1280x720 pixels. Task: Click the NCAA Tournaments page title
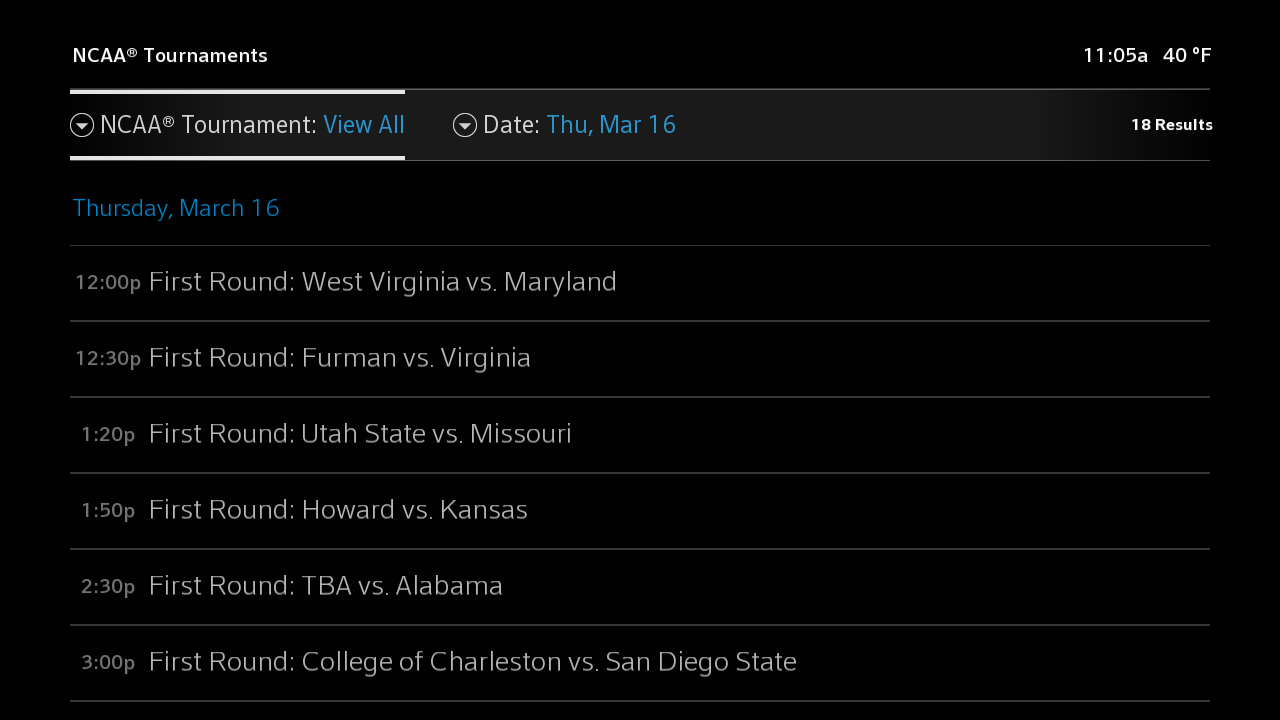tap(169, 55)
